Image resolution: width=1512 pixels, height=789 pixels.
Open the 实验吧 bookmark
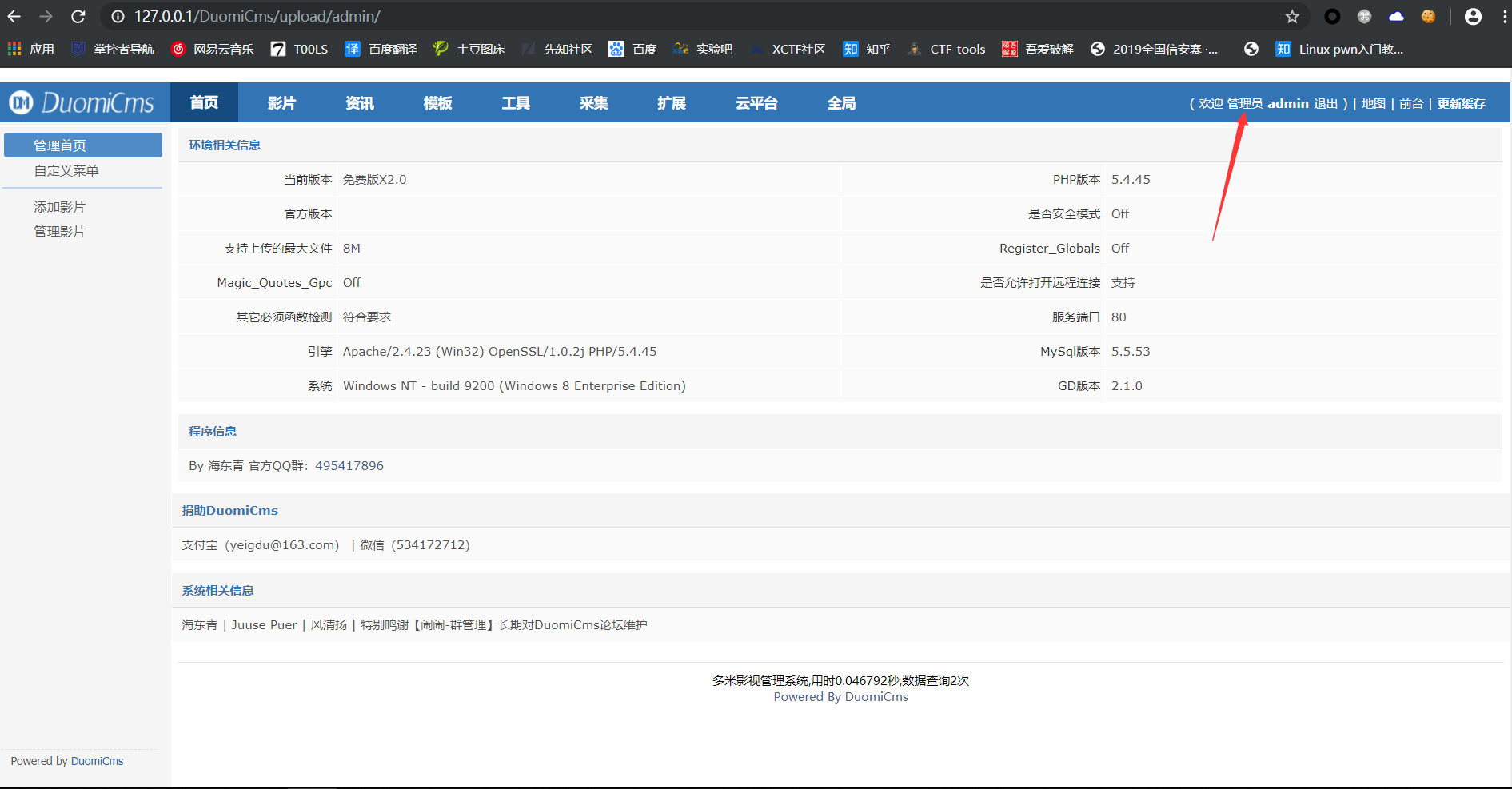[x=703, y=49]
